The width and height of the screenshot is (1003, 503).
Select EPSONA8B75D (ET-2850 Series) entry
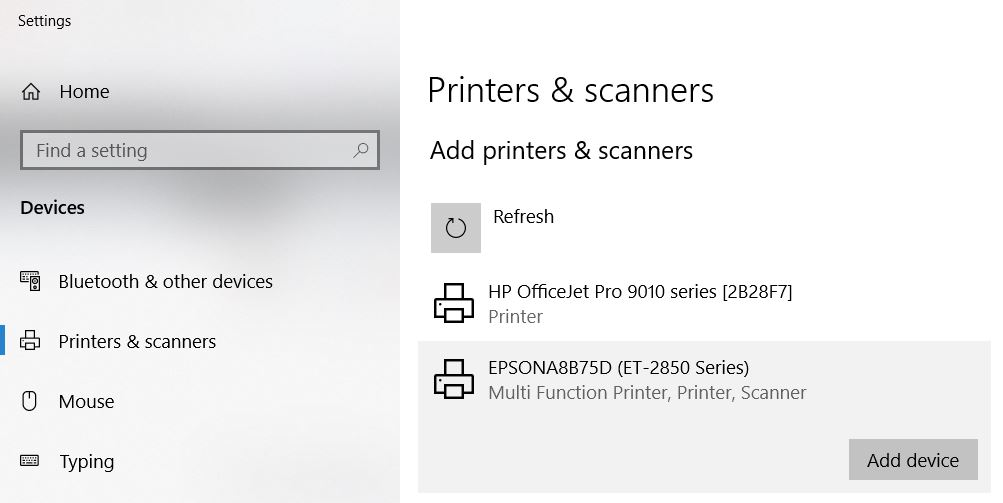coord(704,417)
